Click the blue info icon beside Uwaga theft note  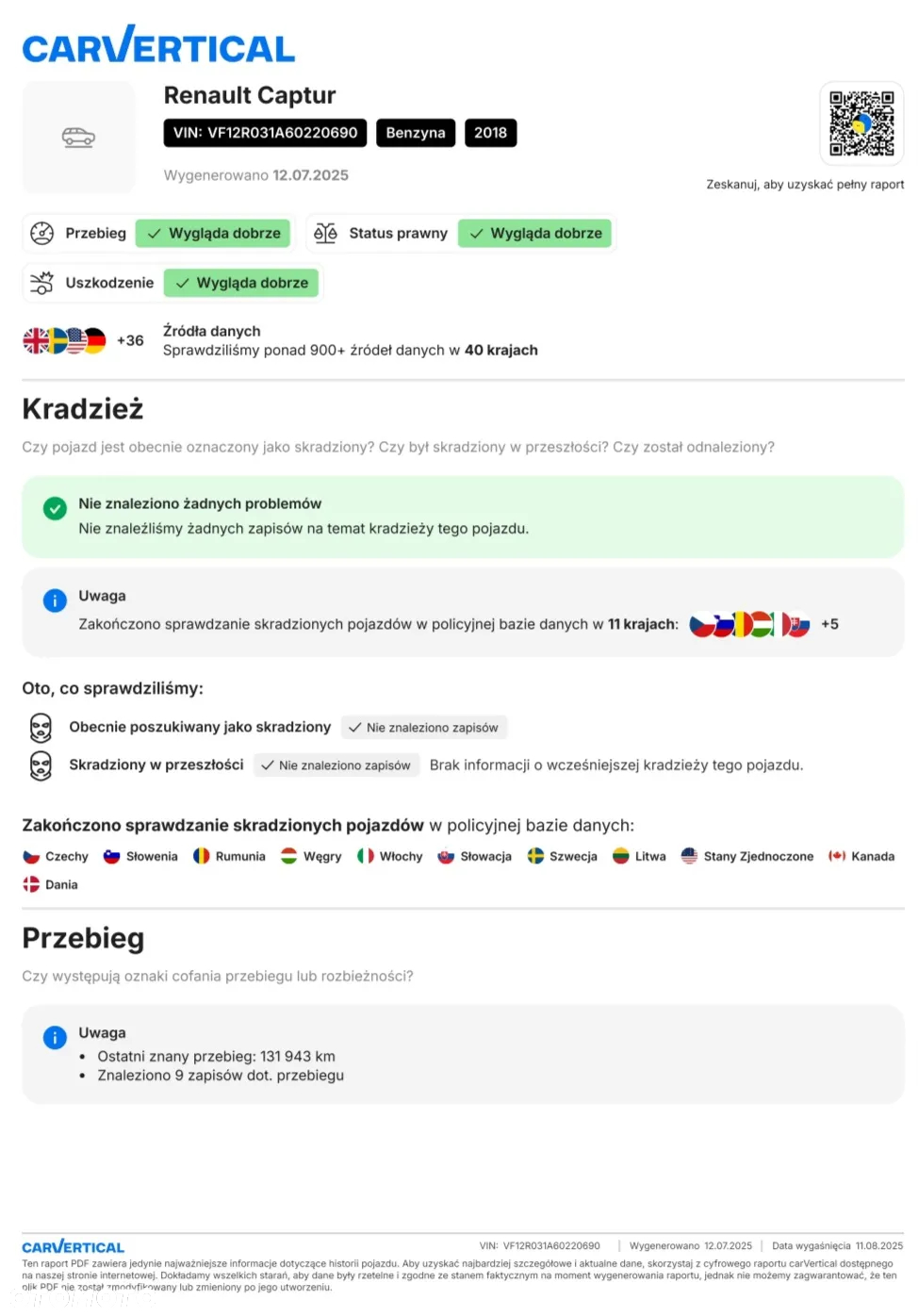pyautogui.click(x=55, y=600)
